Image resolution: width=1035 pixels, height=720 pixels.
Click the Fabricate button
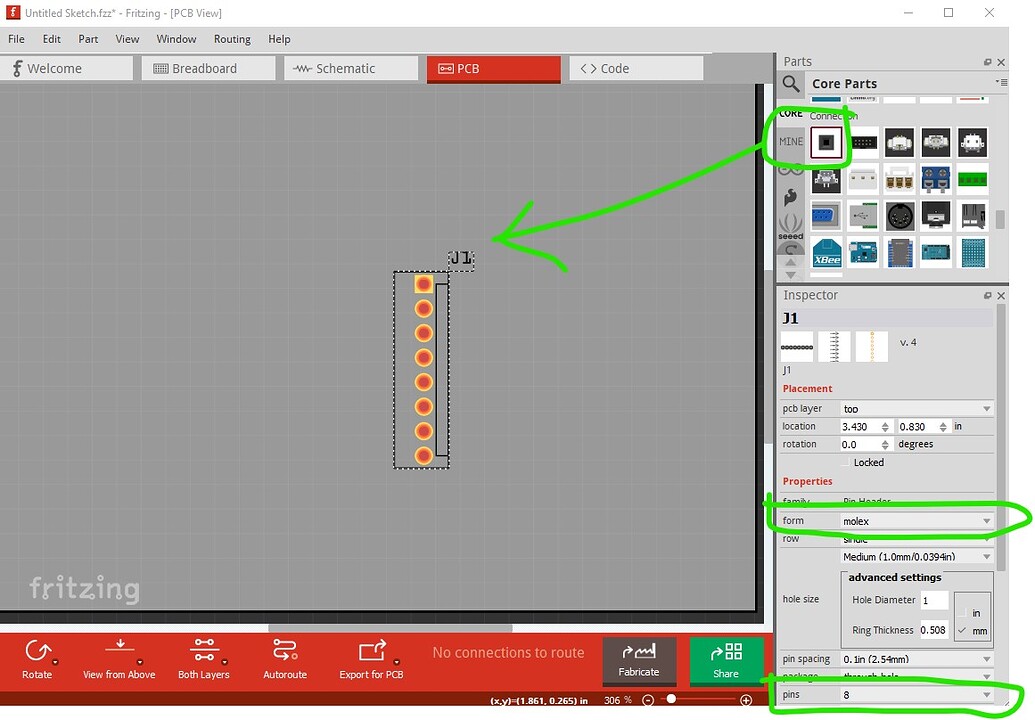639,661
